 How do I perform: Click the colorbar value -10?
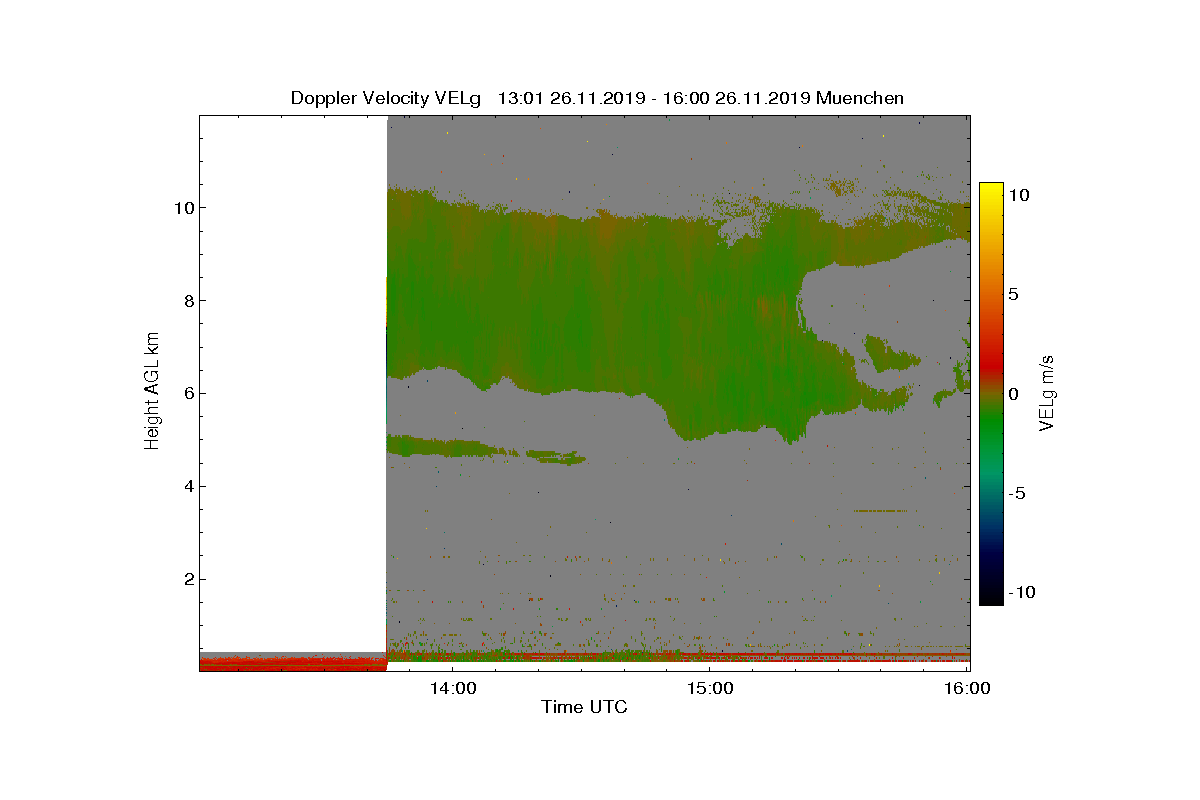pos(1022,592)
